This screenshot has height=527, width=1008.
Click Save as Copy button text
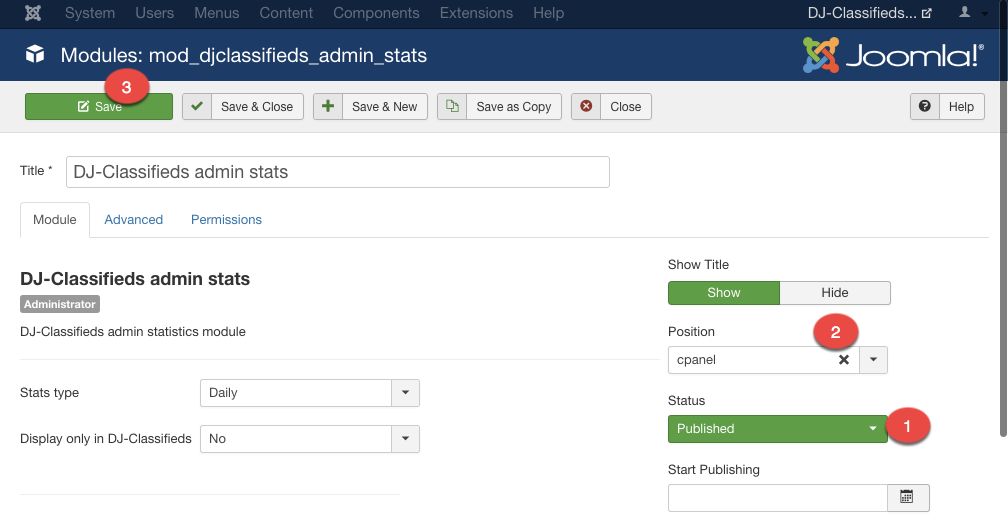coord(514,107)
